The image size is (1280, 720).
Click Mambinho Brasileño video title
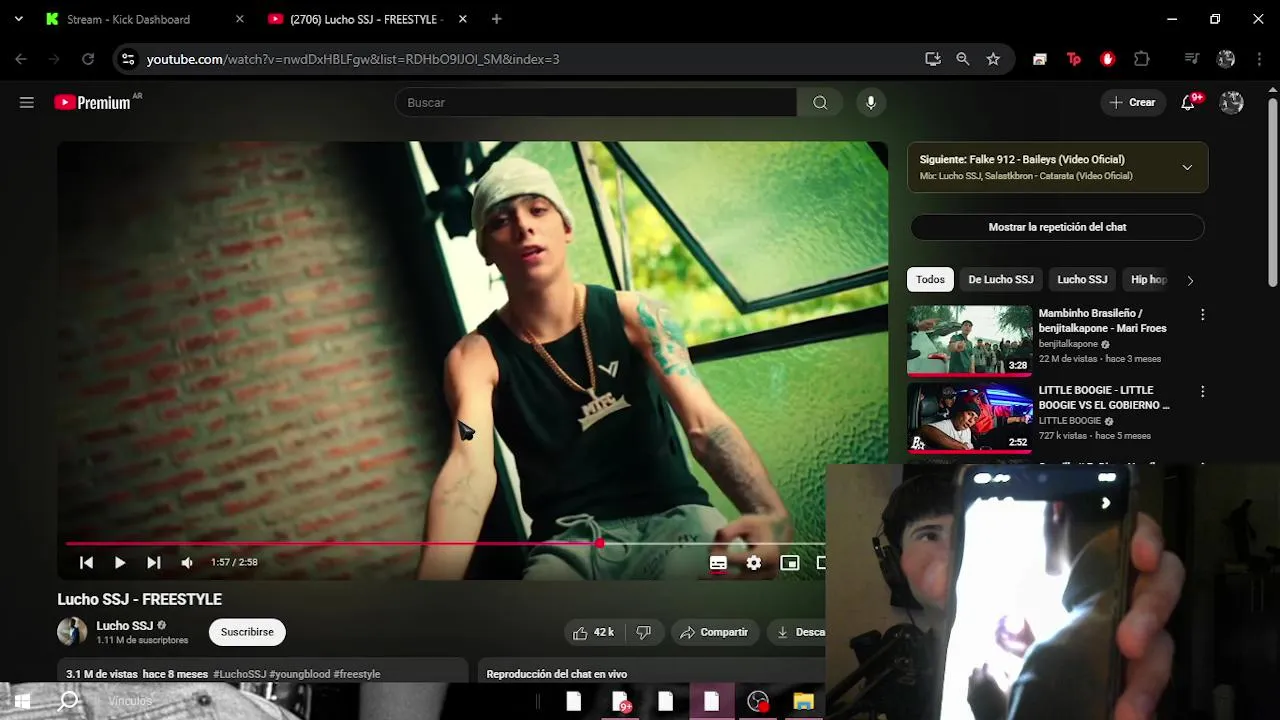(1102, 320)
